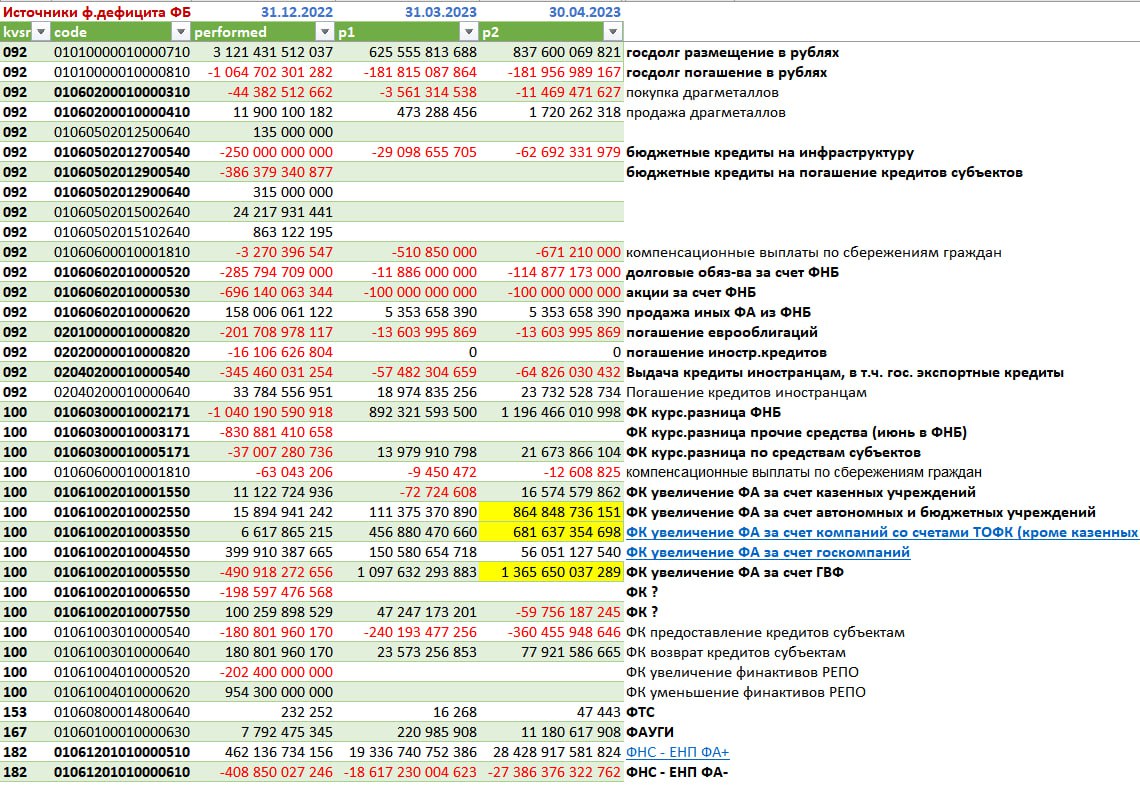Select the yellow cell 681 637 354 698

pyautogui.click(x=552, y=532)
